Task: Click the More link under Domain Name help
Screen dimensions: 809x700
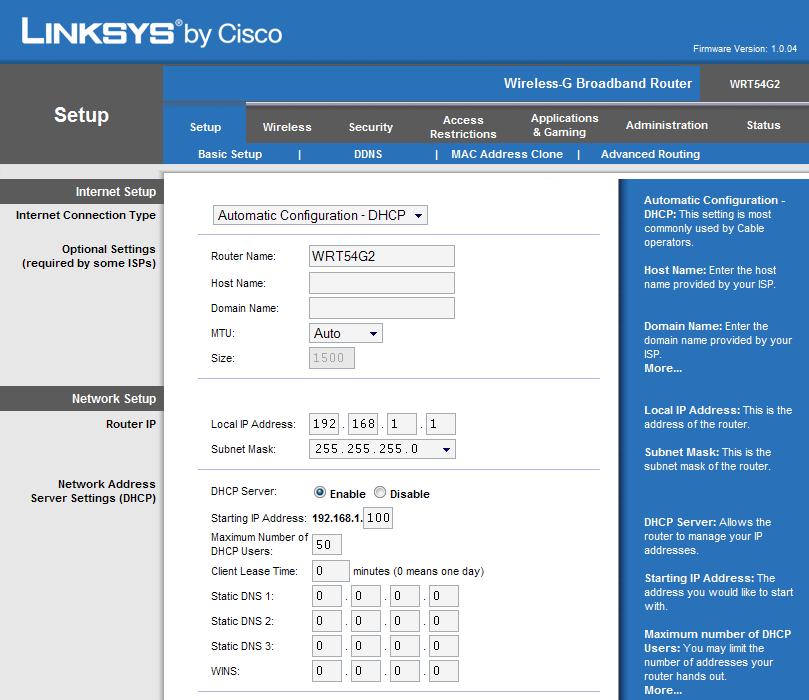Action: 663,368
